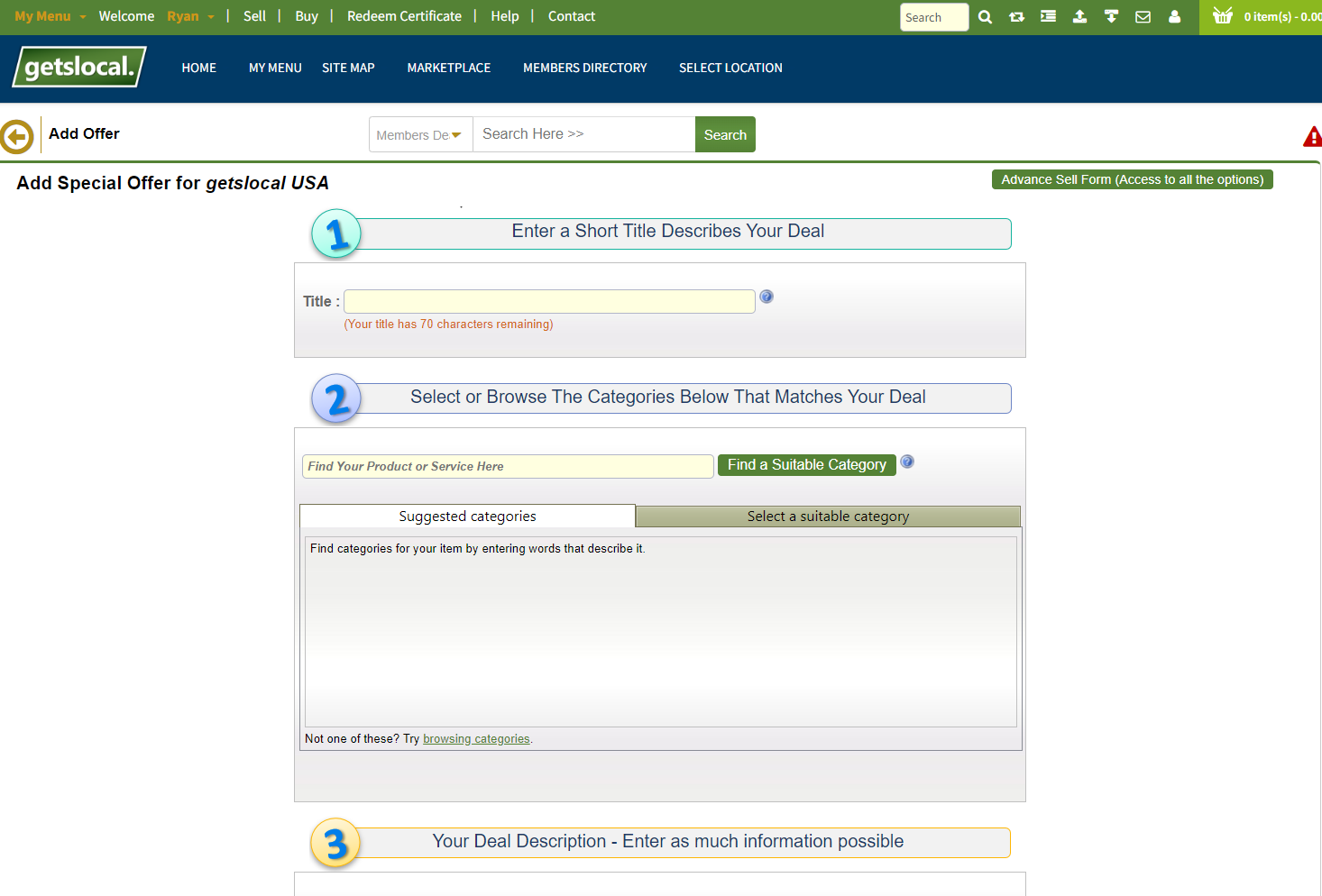This screenshot has width=1322, height=896.
Task: Click Find a Suitable Category button
Action: tap(807, 465)
